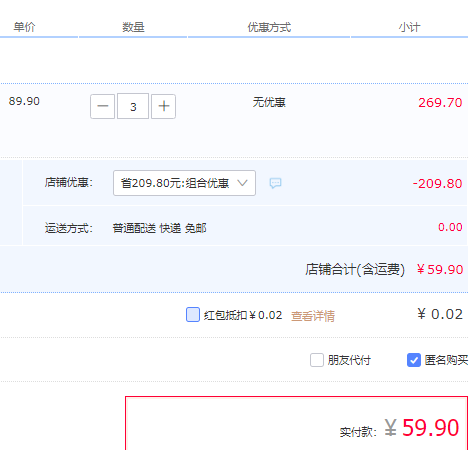Increase quantity with the plus button
473x450 pixels.
[163, 106]
